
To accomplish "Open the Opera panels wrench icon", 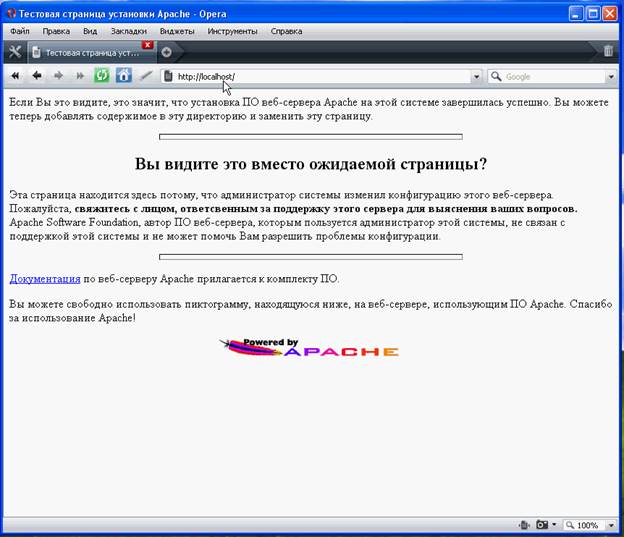I will [x=15, y=52].
